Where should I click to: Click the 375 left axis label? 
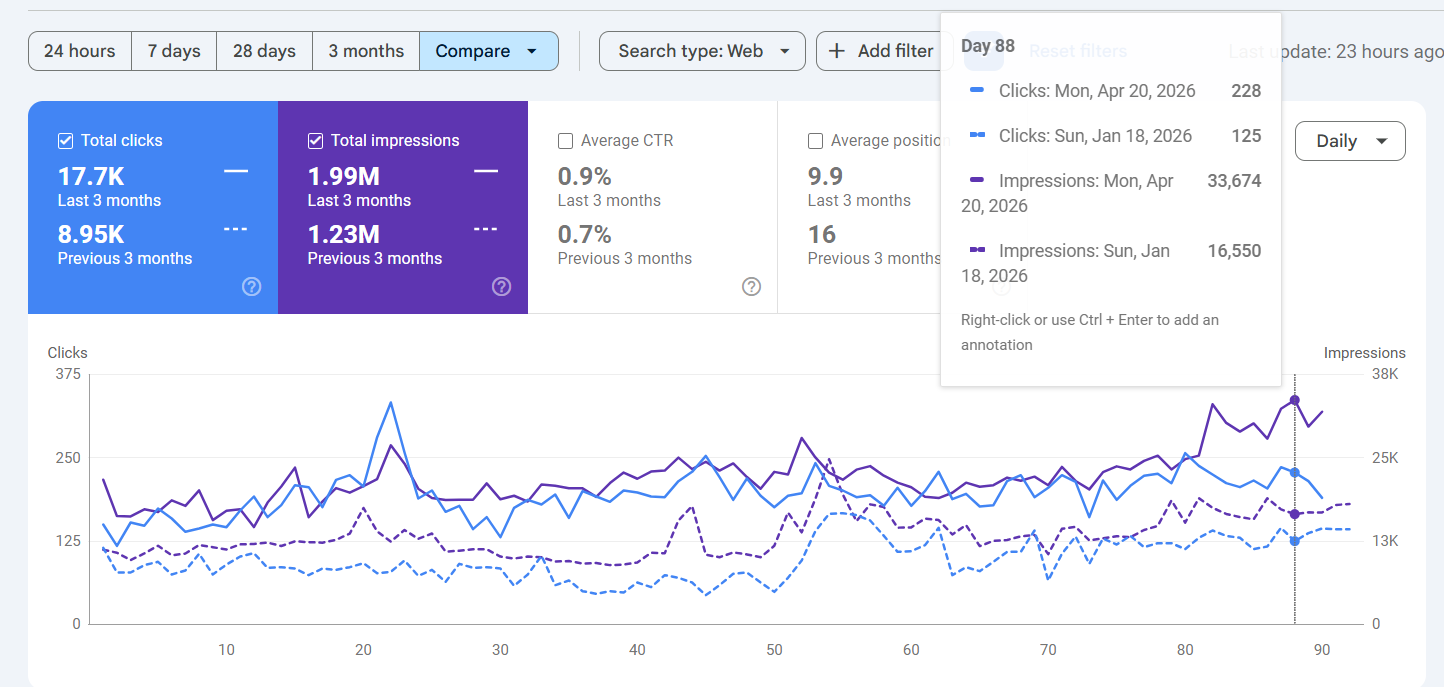coord(68,374)
